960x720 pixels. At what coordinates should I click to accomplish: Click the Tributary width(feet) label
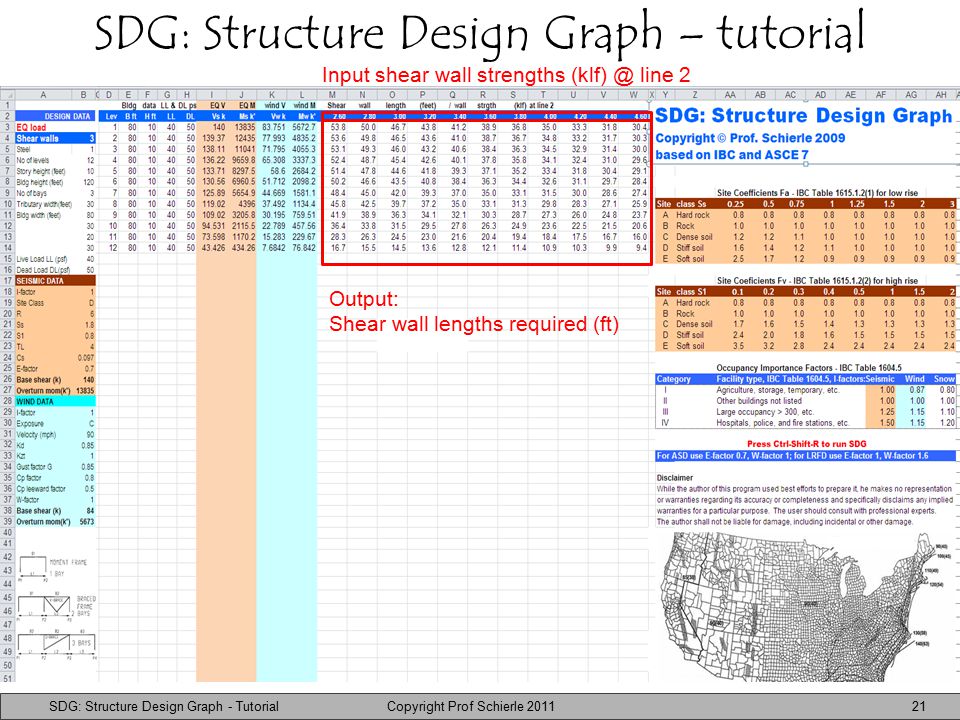pyautogui.click(x=43, y=204)
